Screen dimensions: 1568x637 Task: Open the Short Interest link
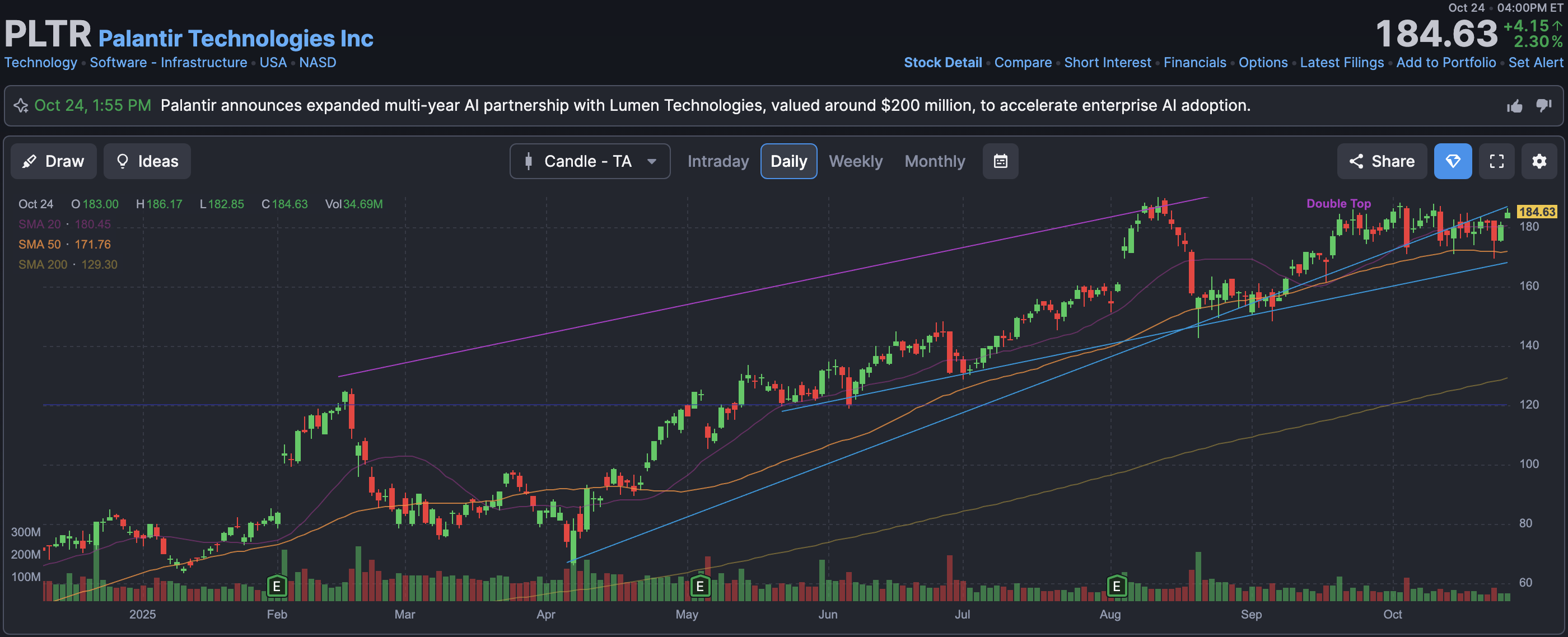pyautogui.click(x=1107, y=63)
